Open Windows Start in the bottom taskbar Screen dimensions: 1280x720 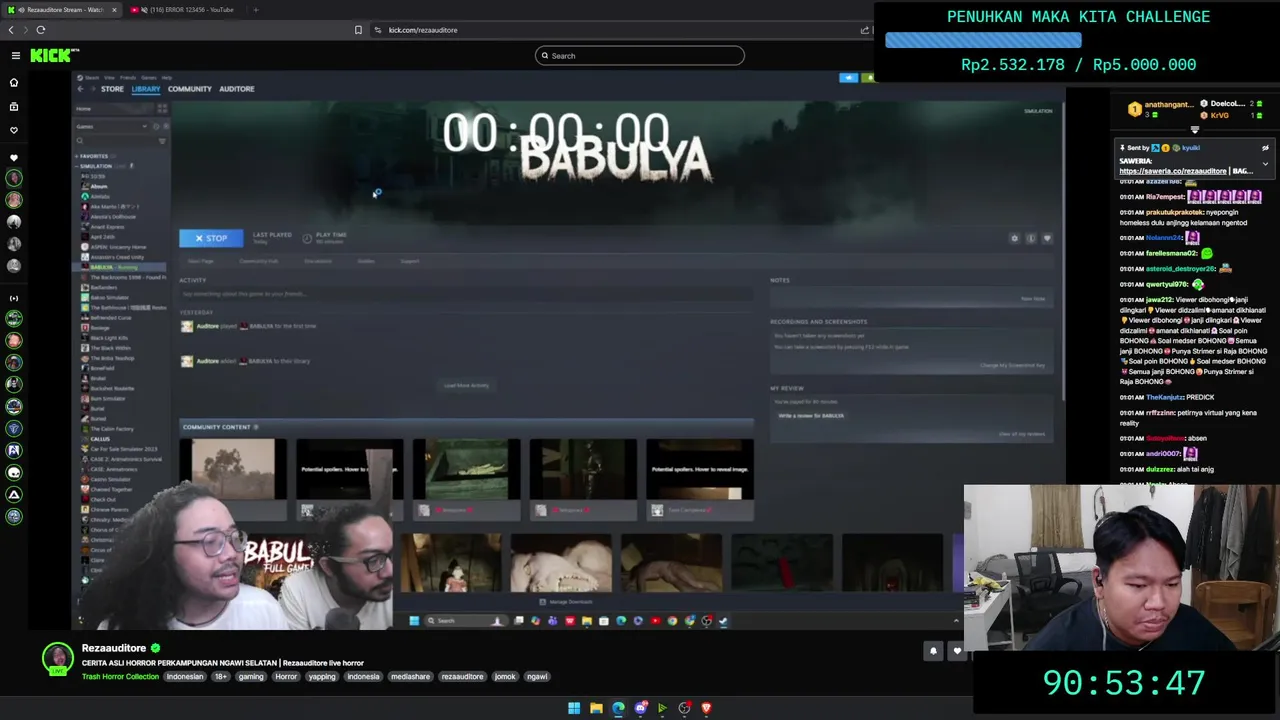point(574,708)
